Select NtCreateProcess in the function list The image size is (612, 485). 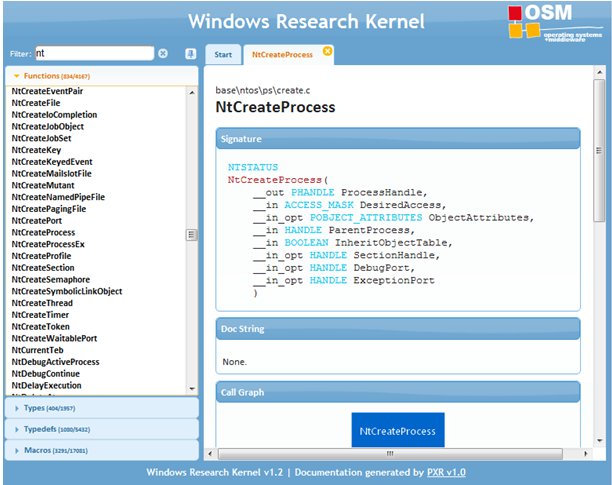[x=43, y=232]
